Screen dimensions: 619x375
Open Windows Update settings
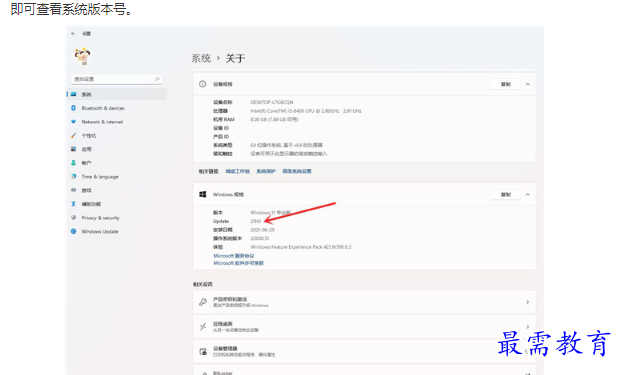(x=100, y=232)
